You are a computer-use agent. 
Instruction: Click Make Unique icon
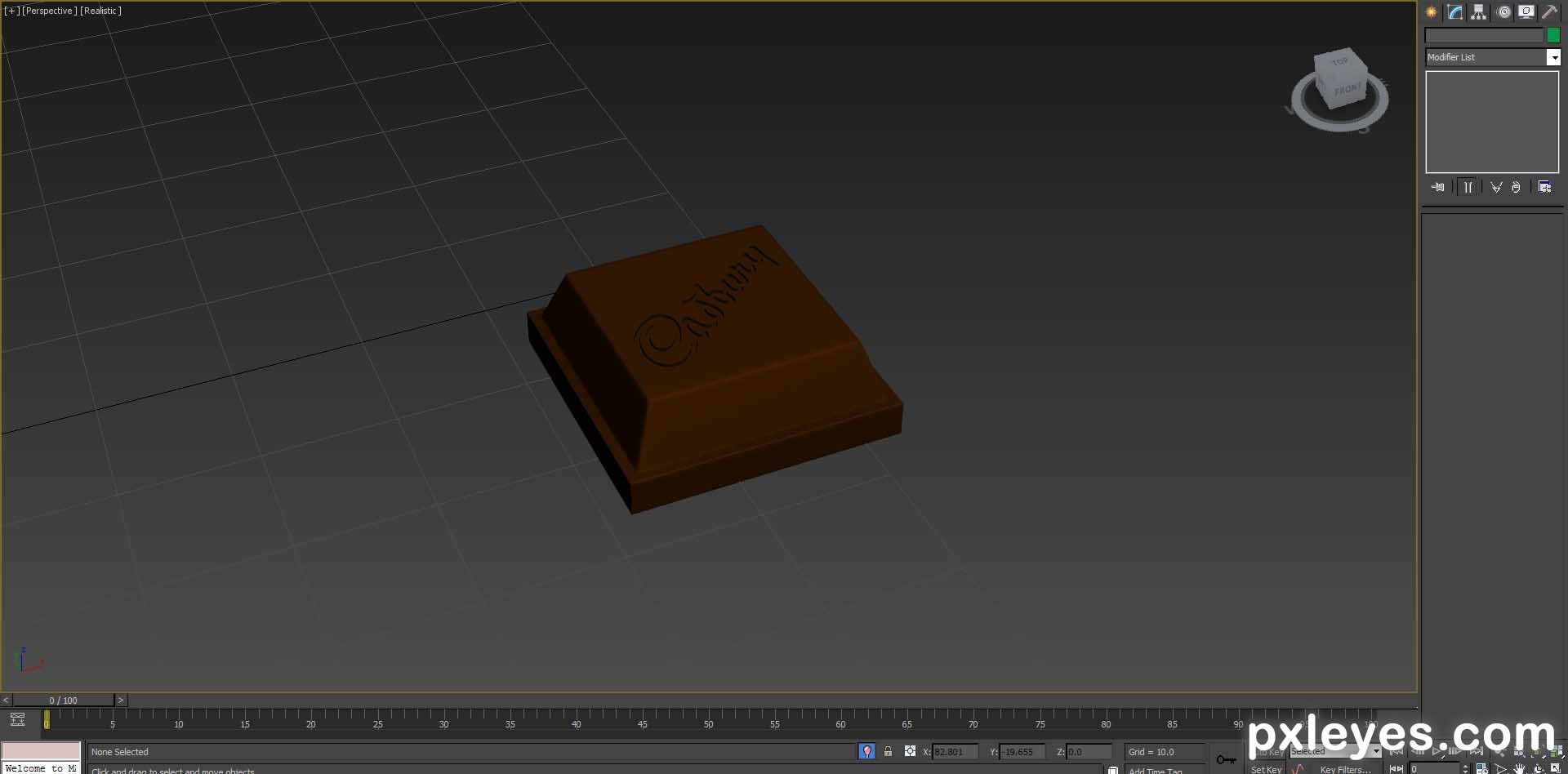pyautogui.click(x=1496, y=187)
